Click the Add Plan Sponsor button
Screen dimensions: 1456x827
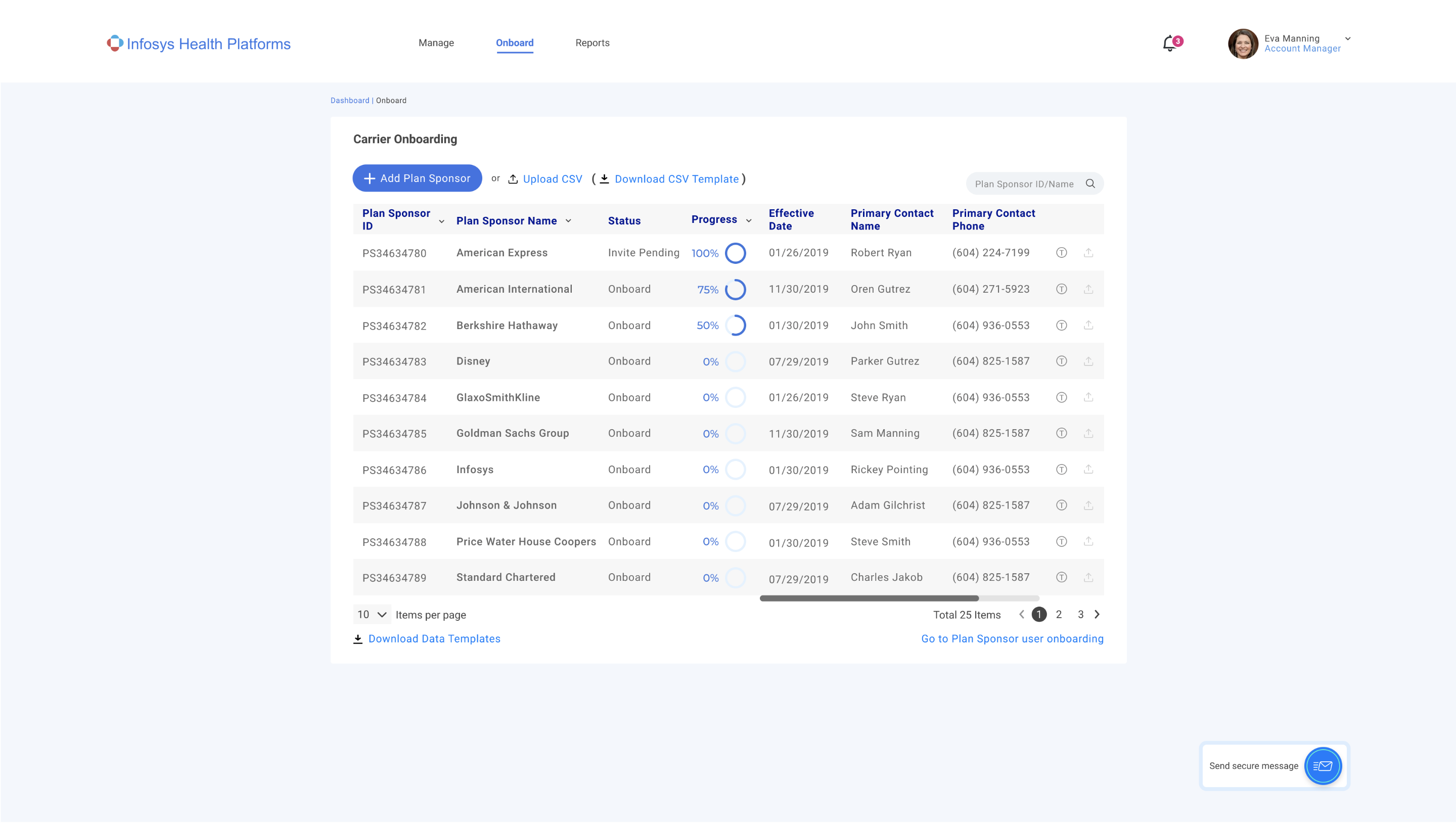point(417,178)
